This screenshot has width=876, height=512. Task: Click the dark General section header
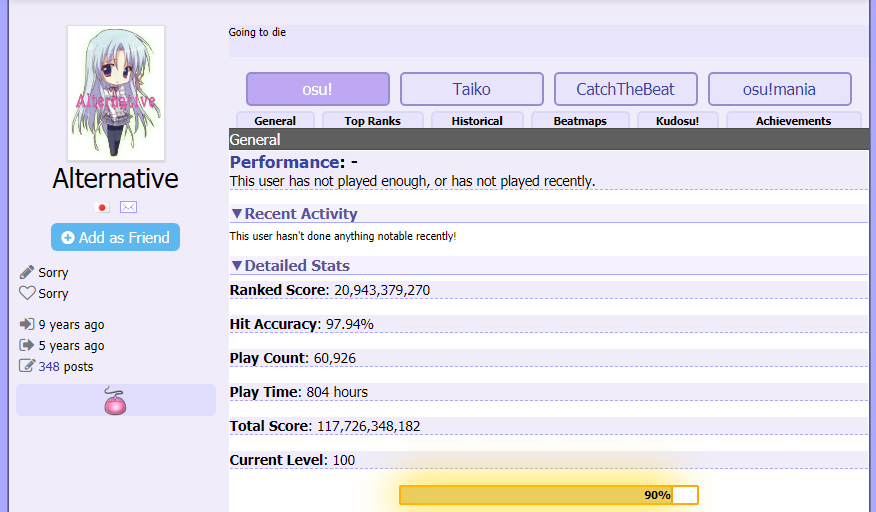coord(549,139)
